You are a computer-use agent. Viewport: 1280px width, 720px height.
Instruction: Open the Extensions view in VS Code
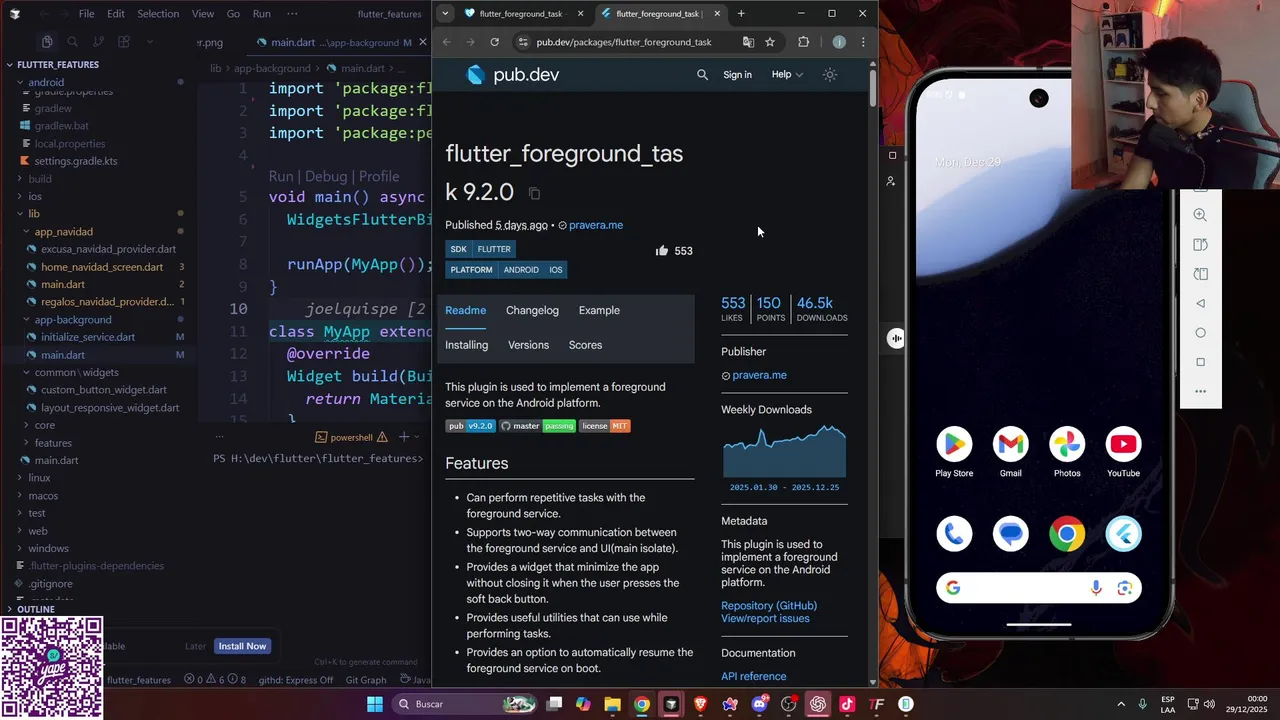tap(124, 42)
